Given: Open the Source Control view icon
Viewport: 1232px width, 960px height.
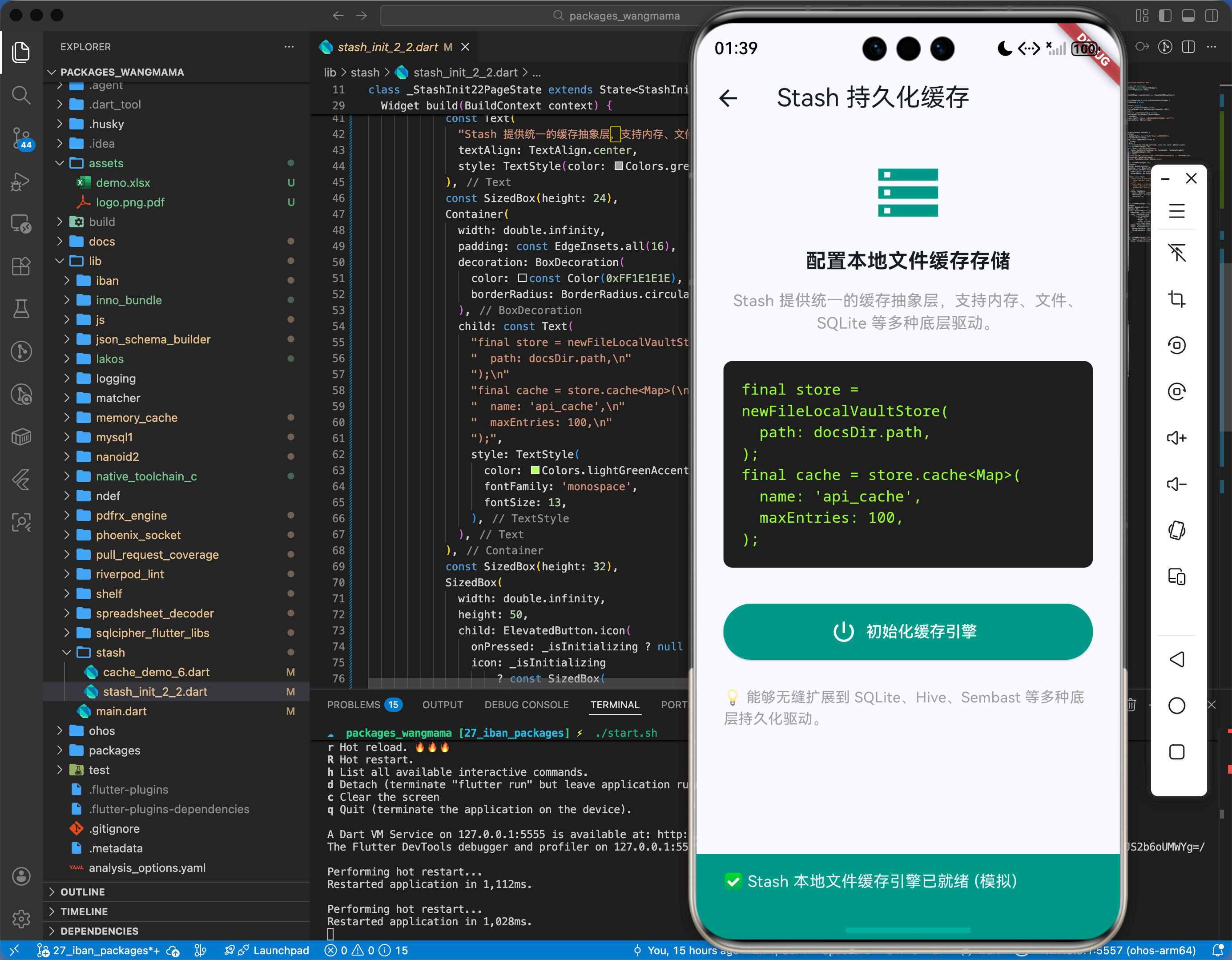Looking at the screenshot, I should tap(21, 138).
